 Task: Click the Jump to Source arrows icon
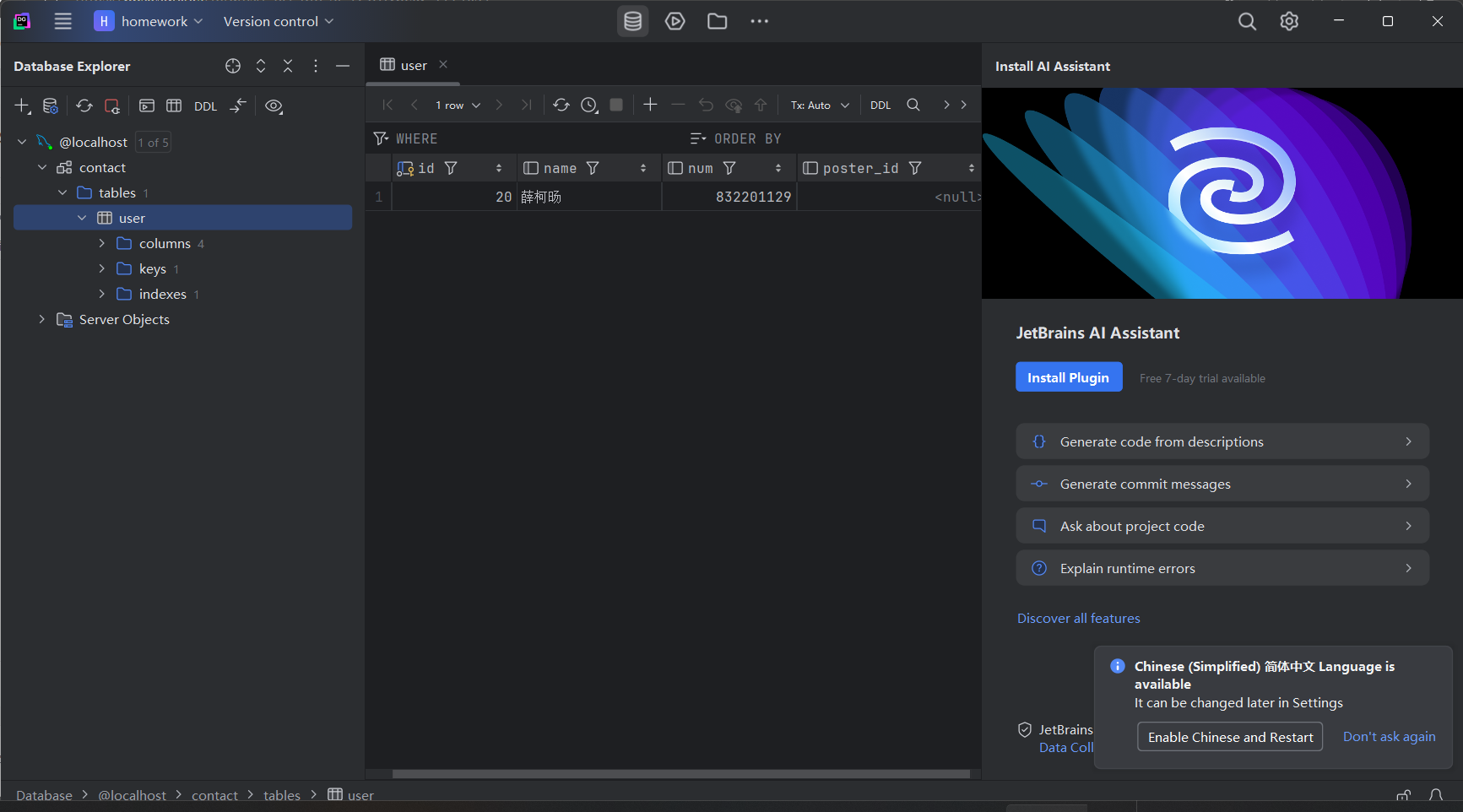(x=238, y=106)
